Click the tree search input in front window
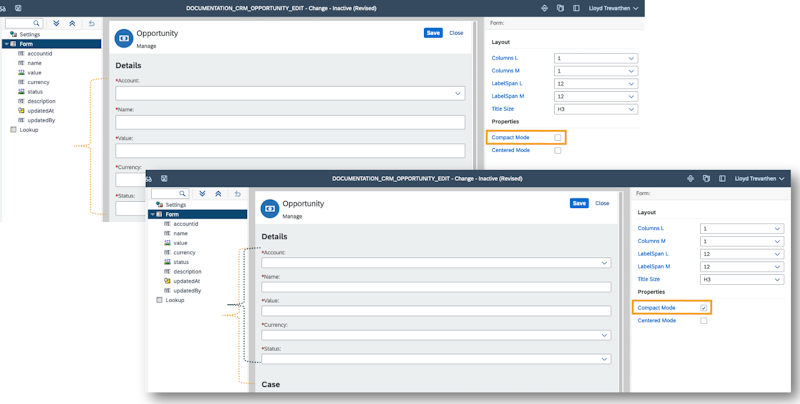 (165, 193)
